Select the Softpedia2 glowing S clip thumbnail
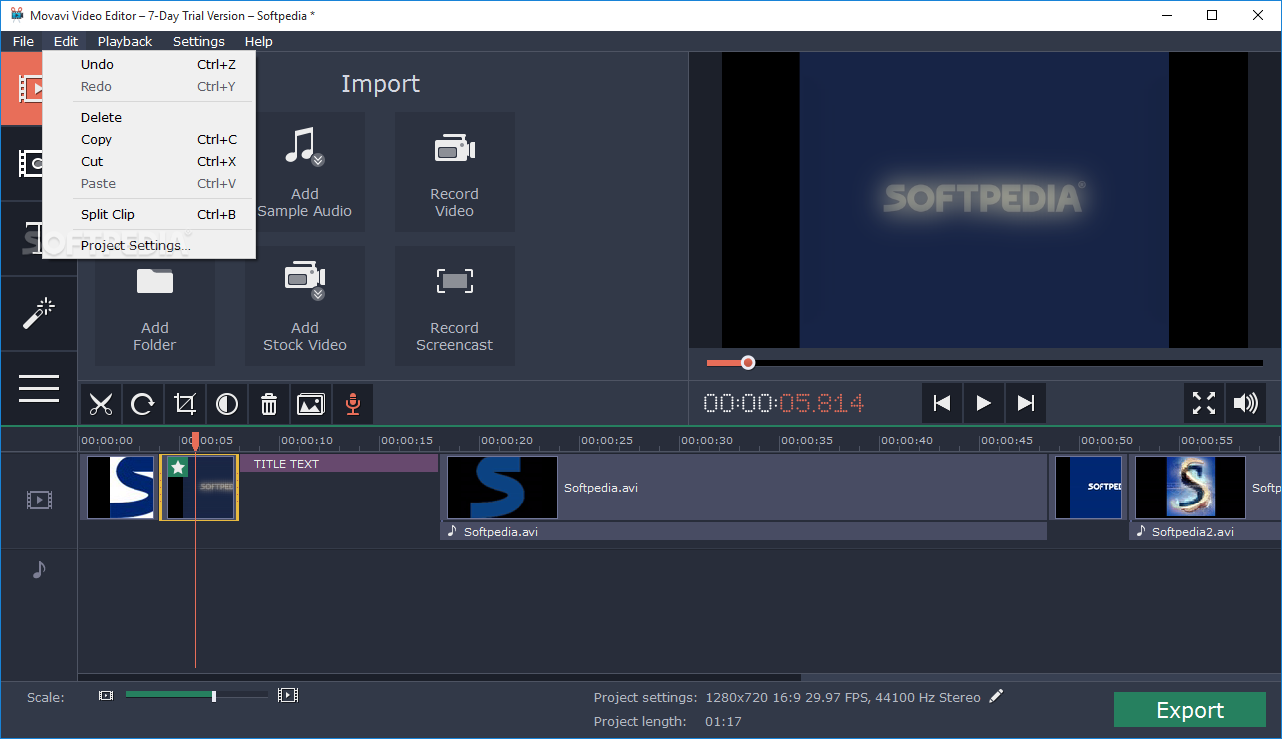Image resolution: width=1282 pixels, height=739 pixels. pos(1190,487)
